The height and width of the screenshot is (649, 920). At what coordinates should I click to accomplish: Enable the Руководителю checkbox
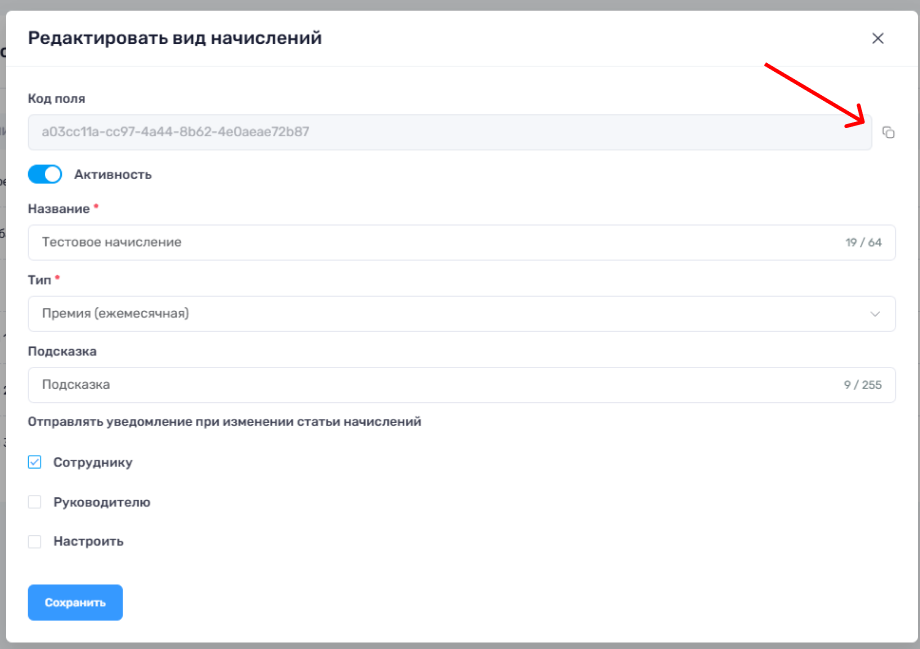pyautogui.click(x=35, y=502)
